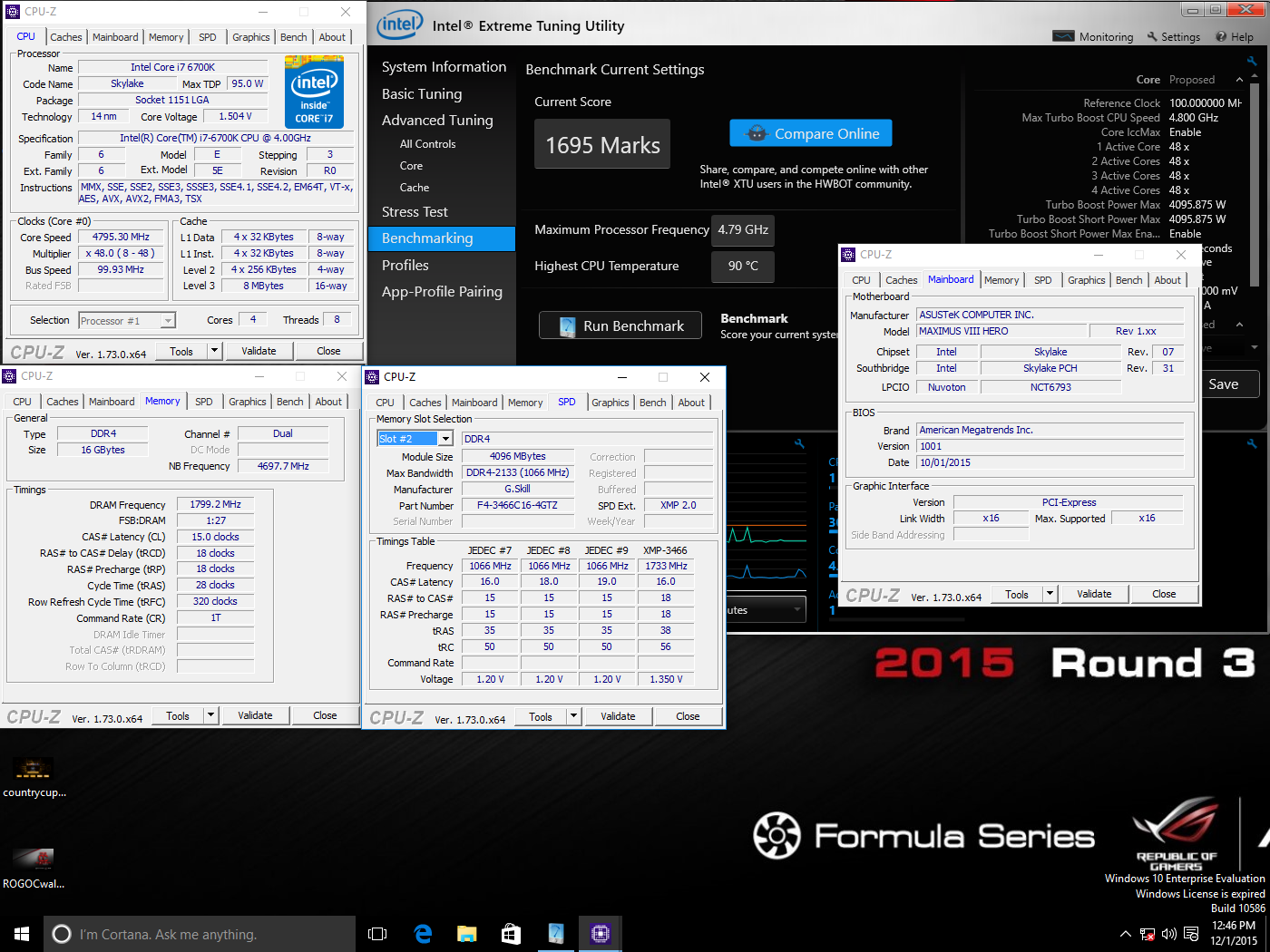1270x952 pixels.
Task: Switch to Bench tab in CPU-Z CPU window
Action: click(293, 37)
